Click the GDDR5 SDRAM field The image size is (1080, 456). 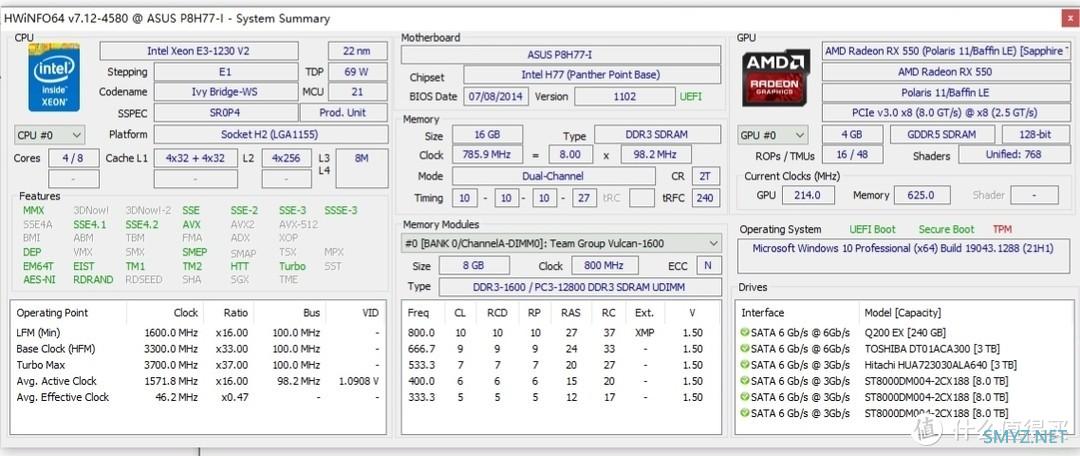942,135
